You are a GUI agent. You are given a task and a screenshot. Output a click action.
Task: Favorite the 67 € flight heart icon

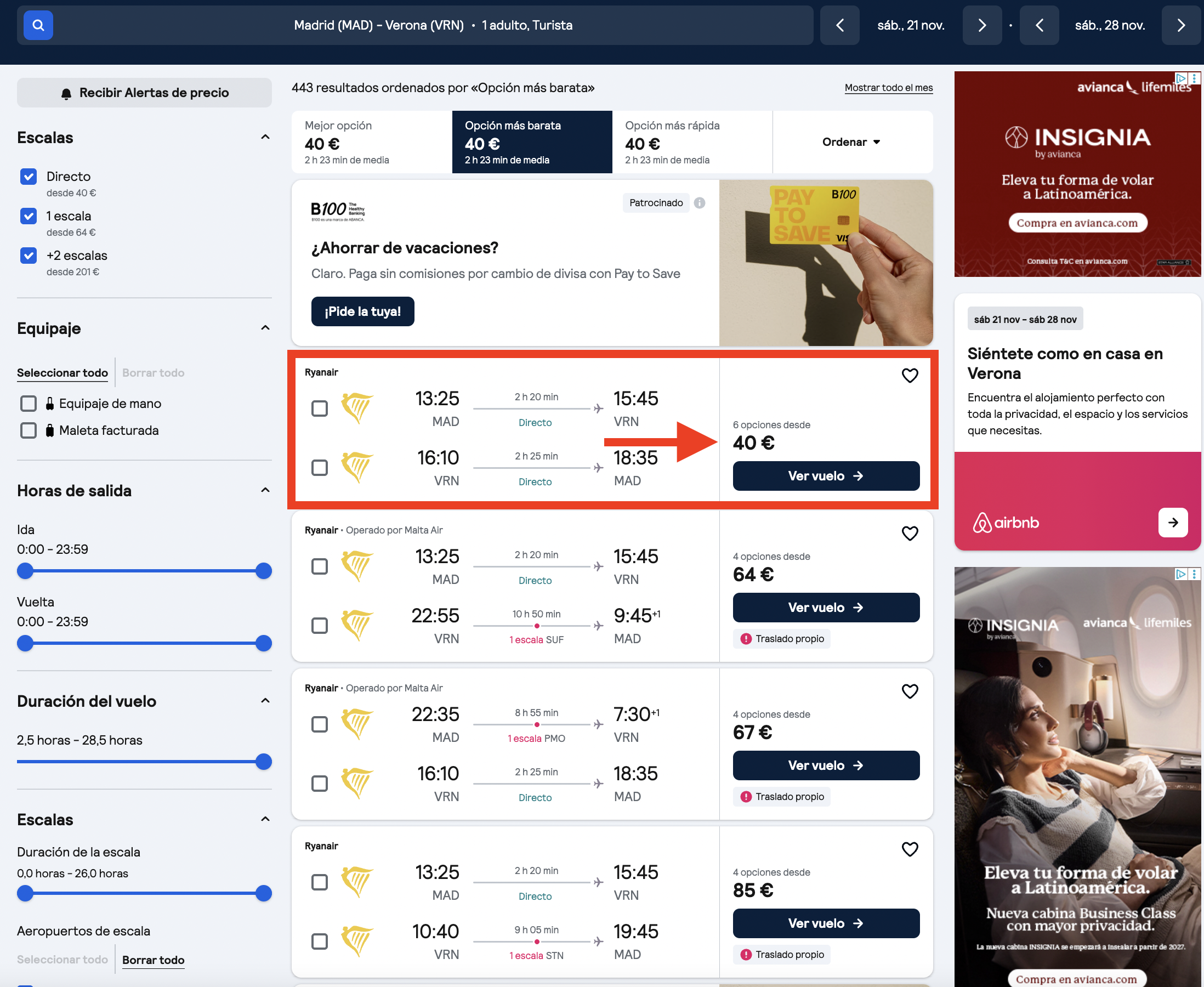pos(910,691)
